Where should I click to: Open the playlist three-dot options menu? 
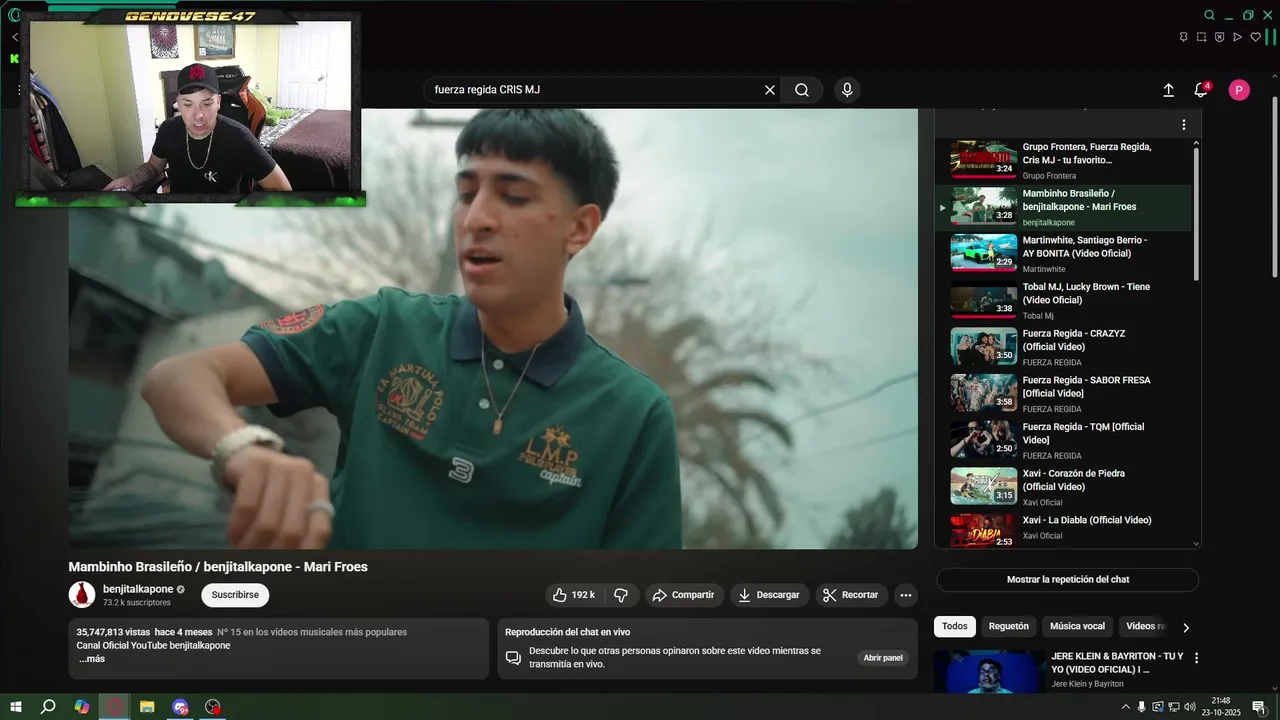click(1183, 125)
